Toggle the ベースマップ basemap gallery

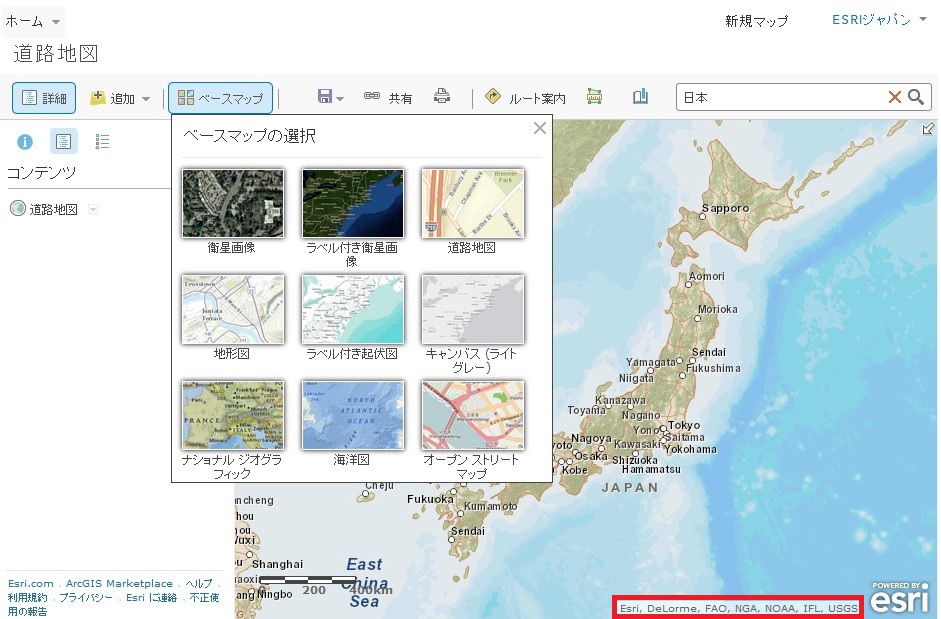[220, 98]
